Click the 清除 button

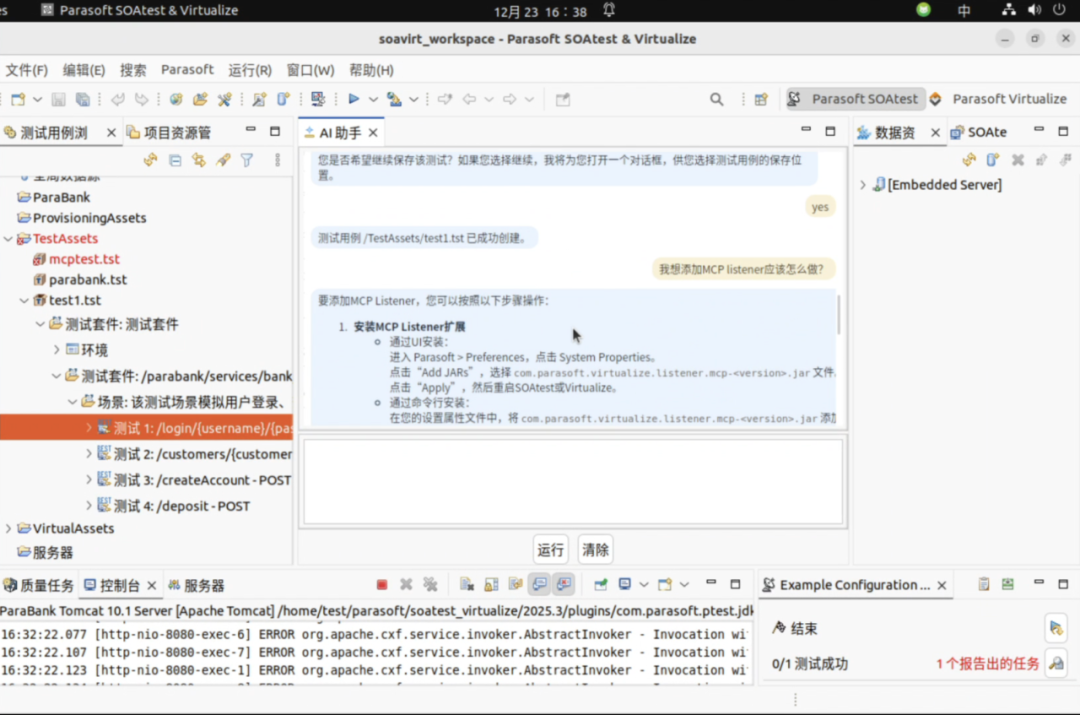pyautogui.click(x=595, y=550)
